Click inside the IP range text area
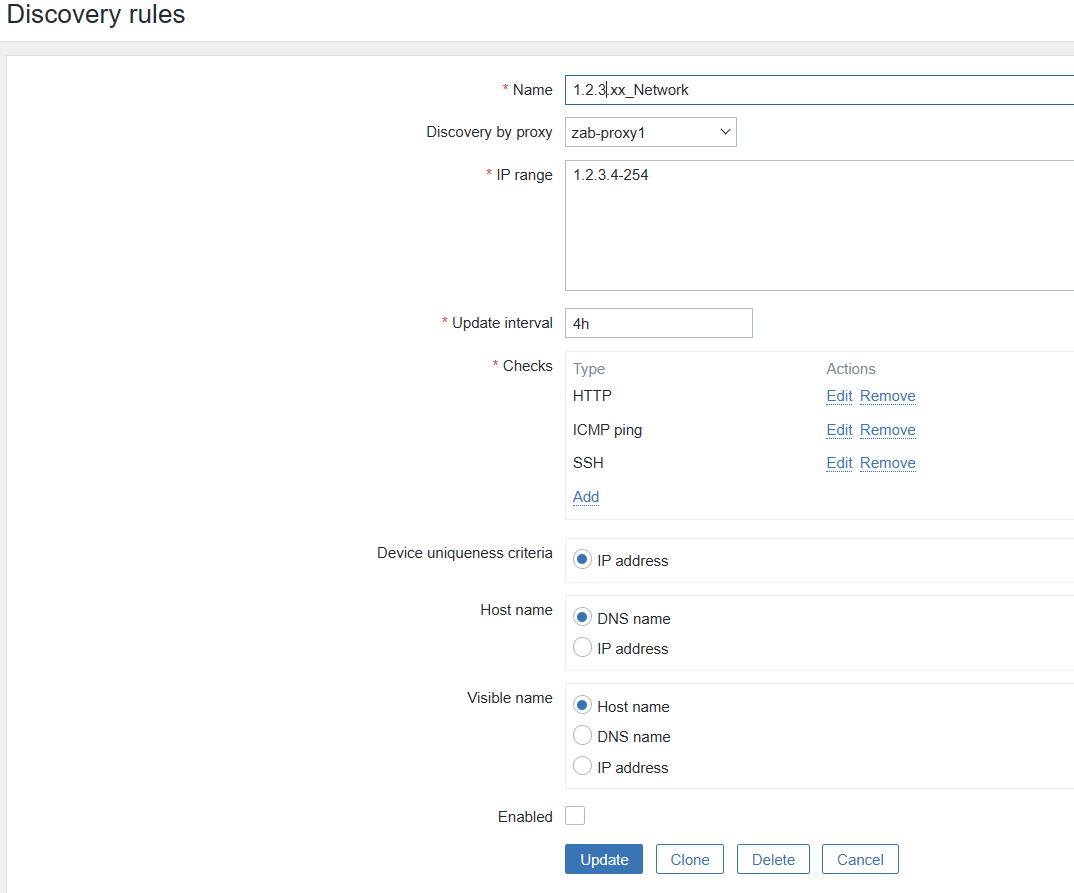1074x893 pixels. coord(818,225)
